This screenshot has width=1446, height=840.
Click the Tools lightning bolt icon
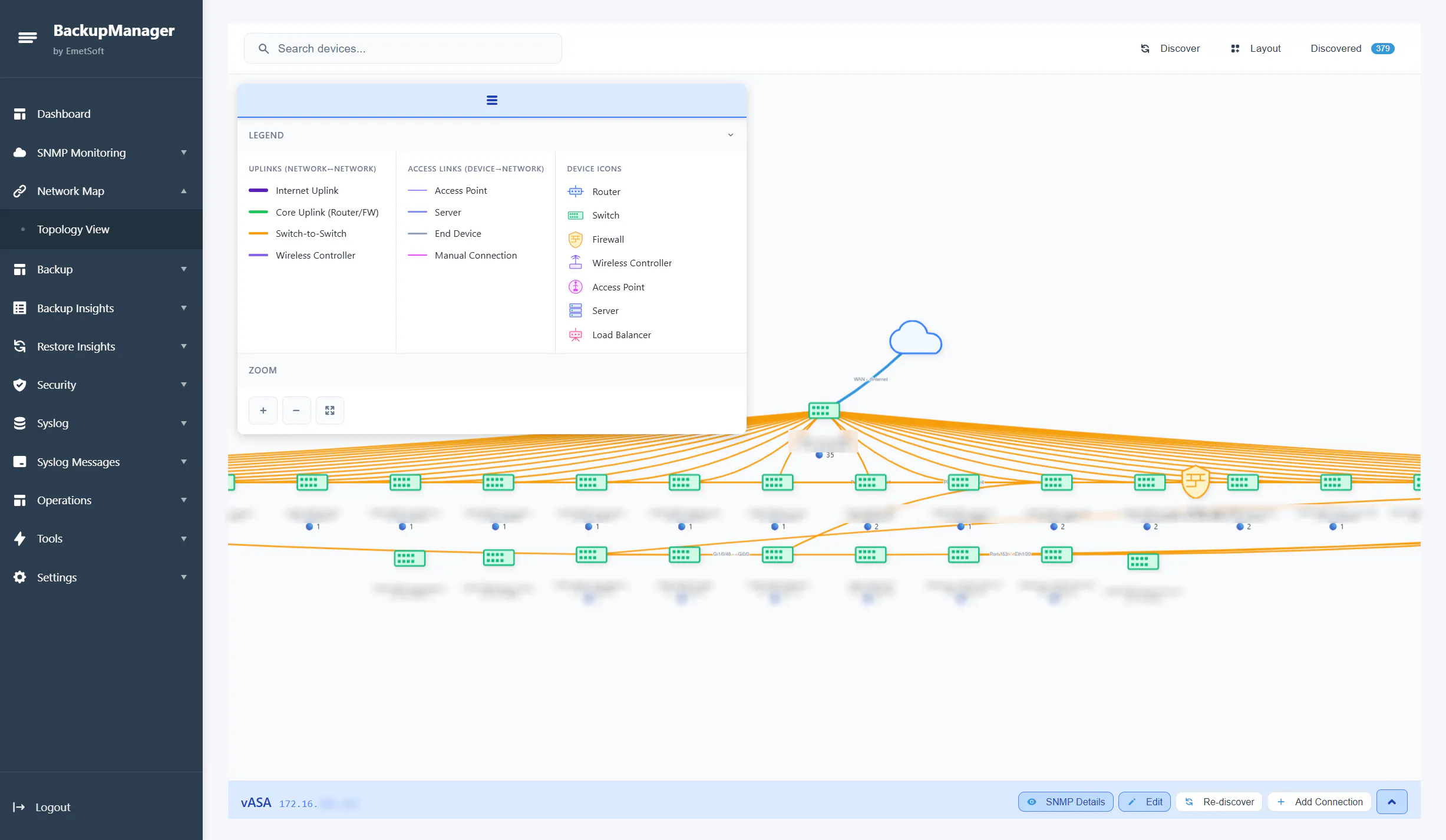[19, 538]
